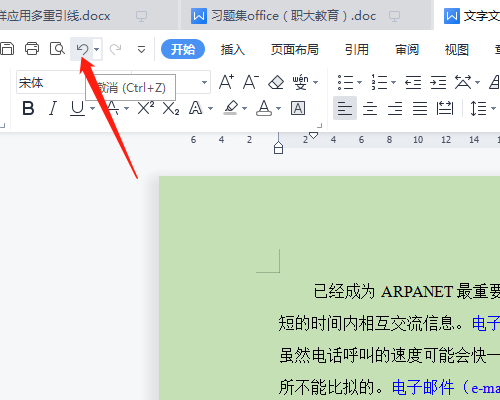
Task: Click the line spacing icon
Action: 478,108
